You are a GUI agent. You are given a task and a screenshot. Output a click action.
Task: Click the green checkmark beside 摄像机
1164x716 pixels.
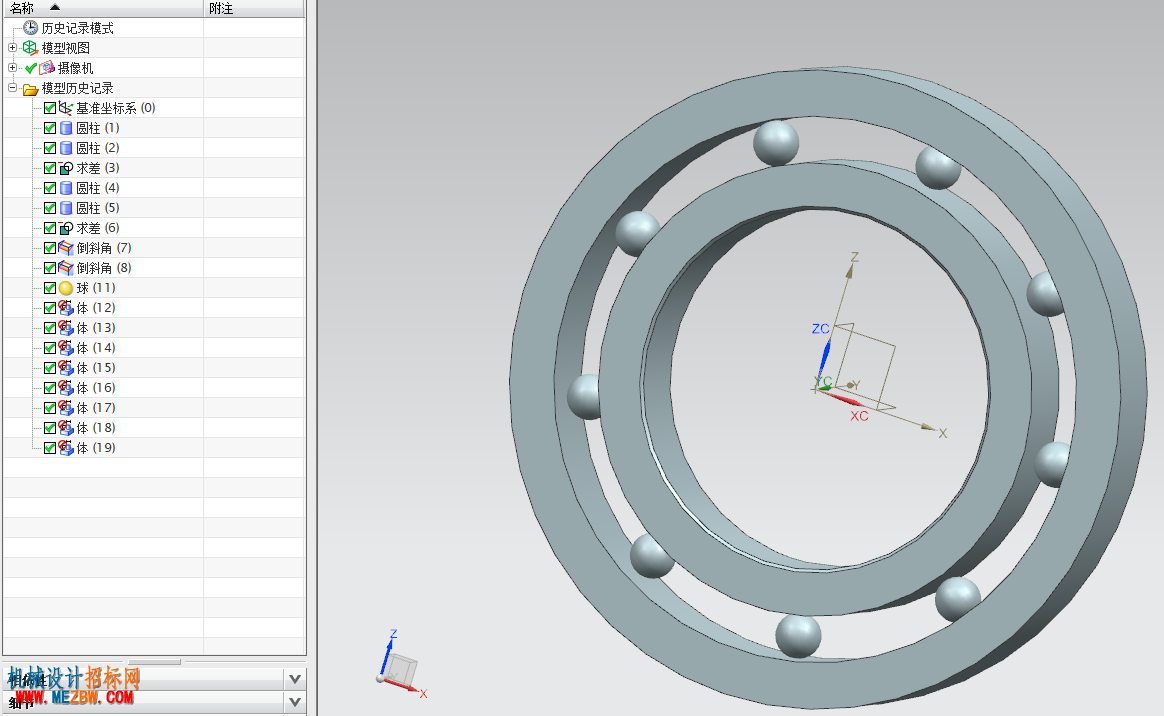30,68
